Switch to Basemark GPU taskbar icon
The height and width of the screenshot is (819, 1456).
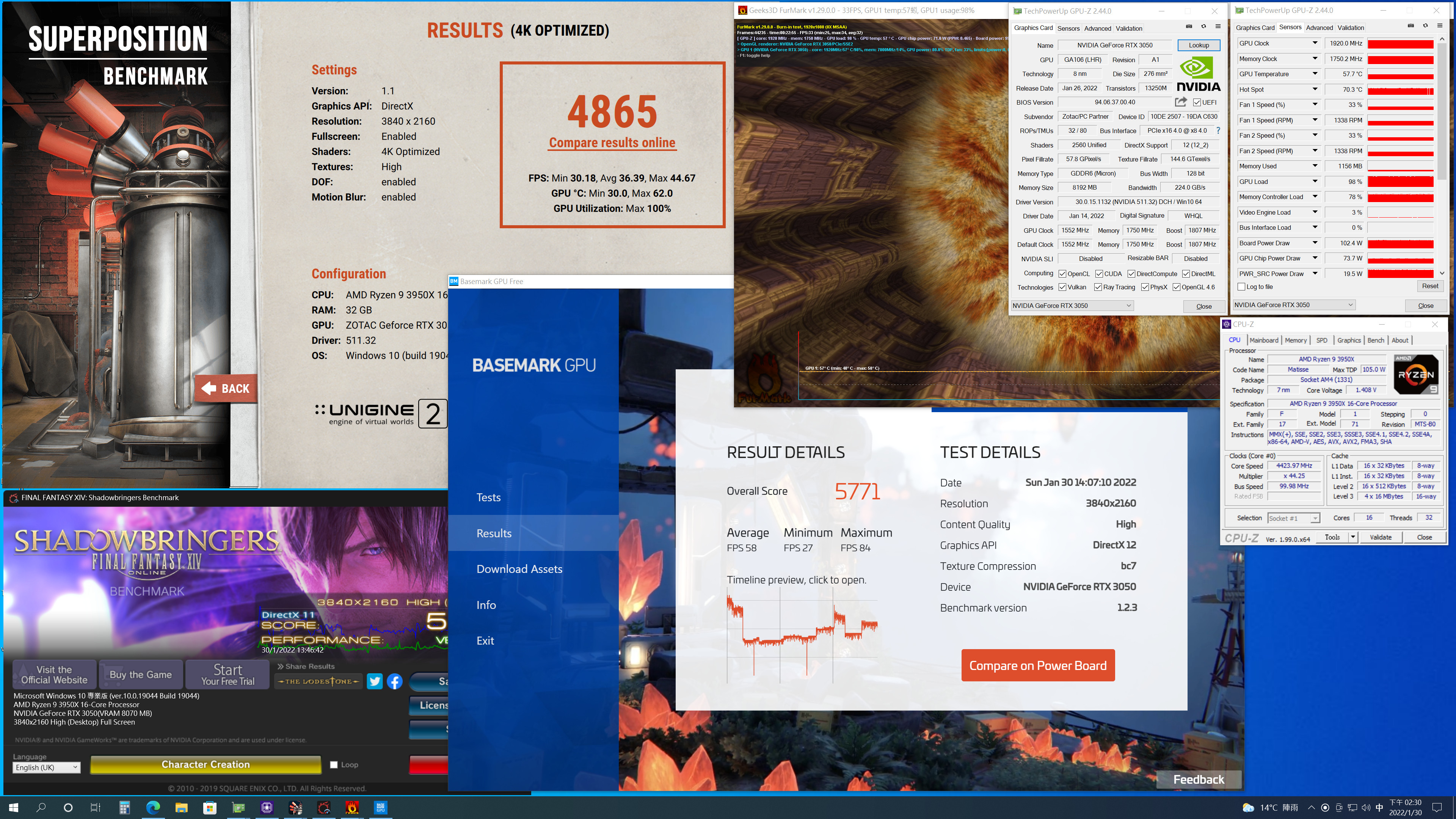tap(380, 807)
